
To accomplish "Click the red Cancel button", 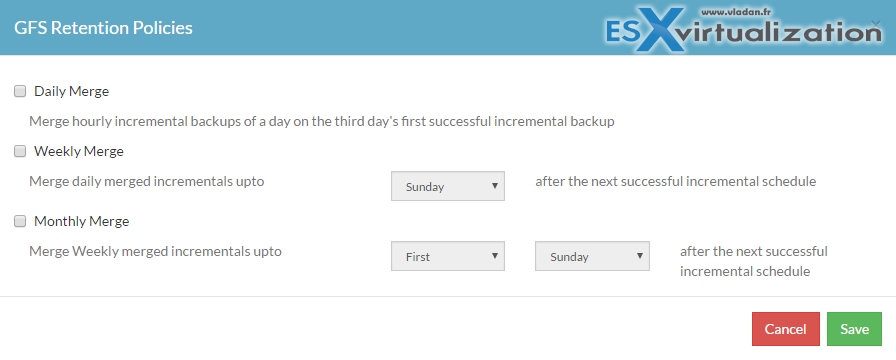I will point(786,329).
